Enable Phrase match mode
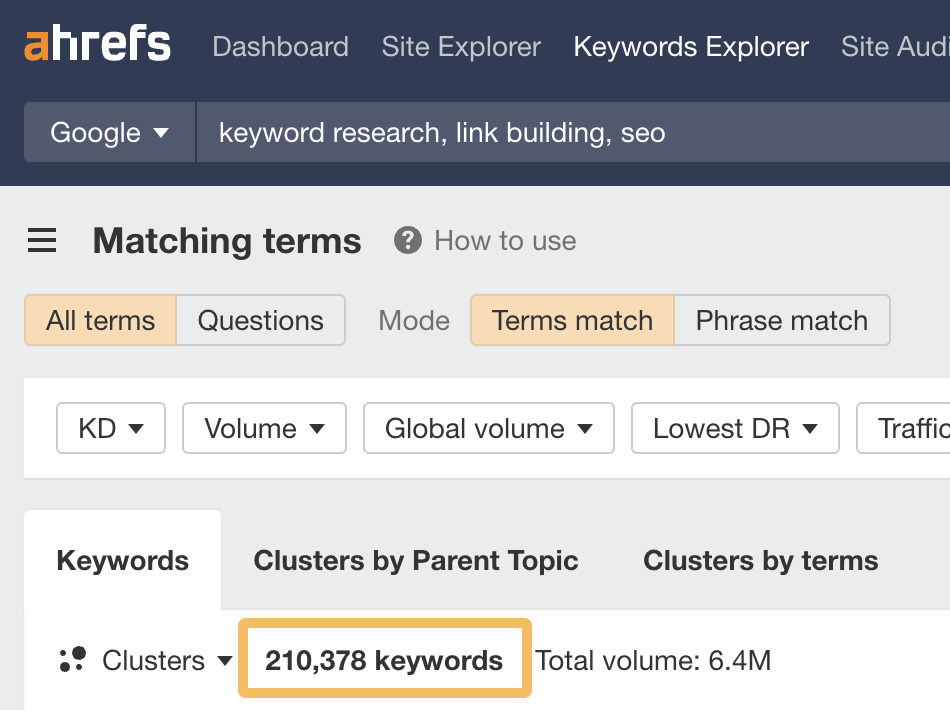 [781, 320]
